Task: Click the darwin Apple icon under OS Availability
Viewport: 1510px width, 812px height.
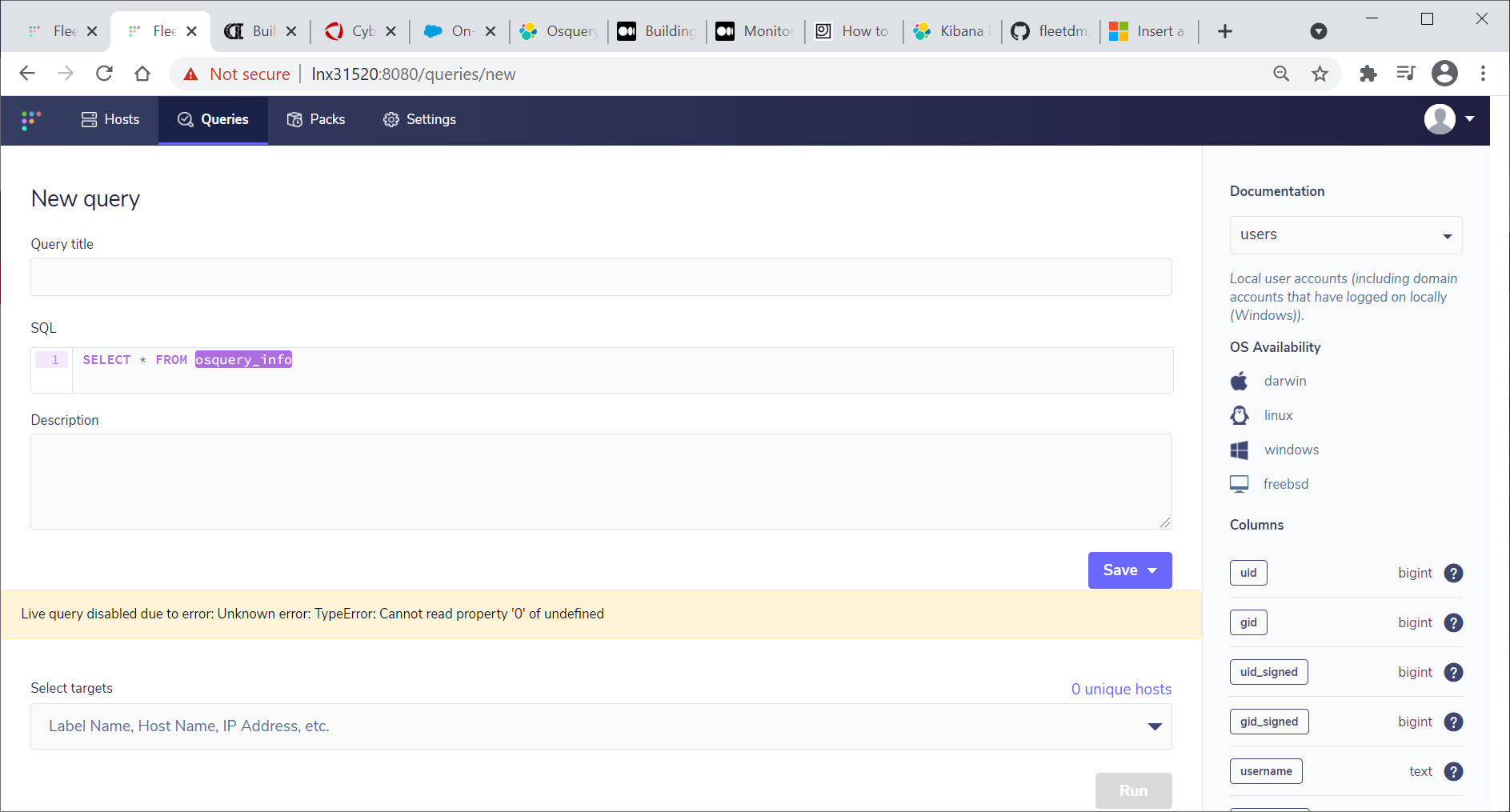Action: [1240, 381]
